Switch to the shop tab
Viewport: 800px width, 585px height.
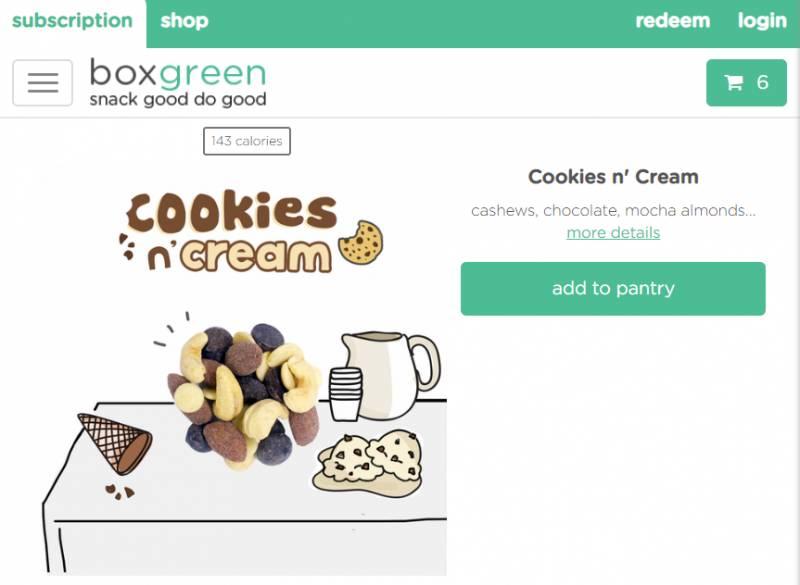(184, 21)
